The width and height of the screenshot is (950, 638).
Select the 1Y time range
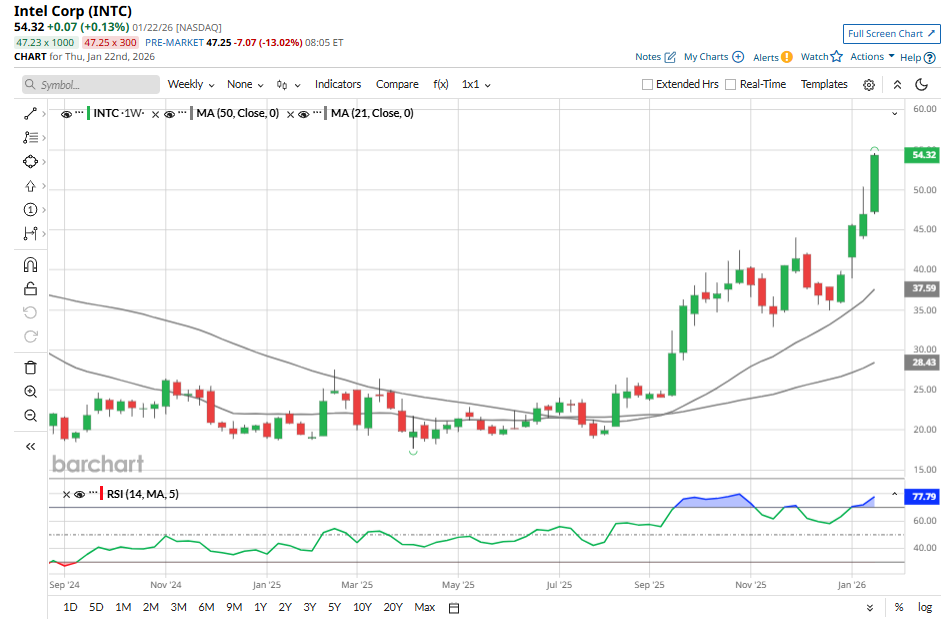coord(261,607)
